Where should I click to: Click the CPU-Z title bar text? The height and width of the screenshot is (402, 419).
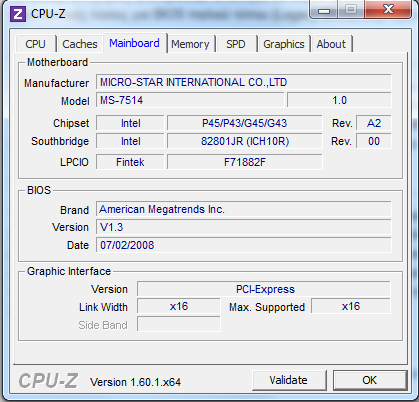pyautogui.click(x=48, y=14)
